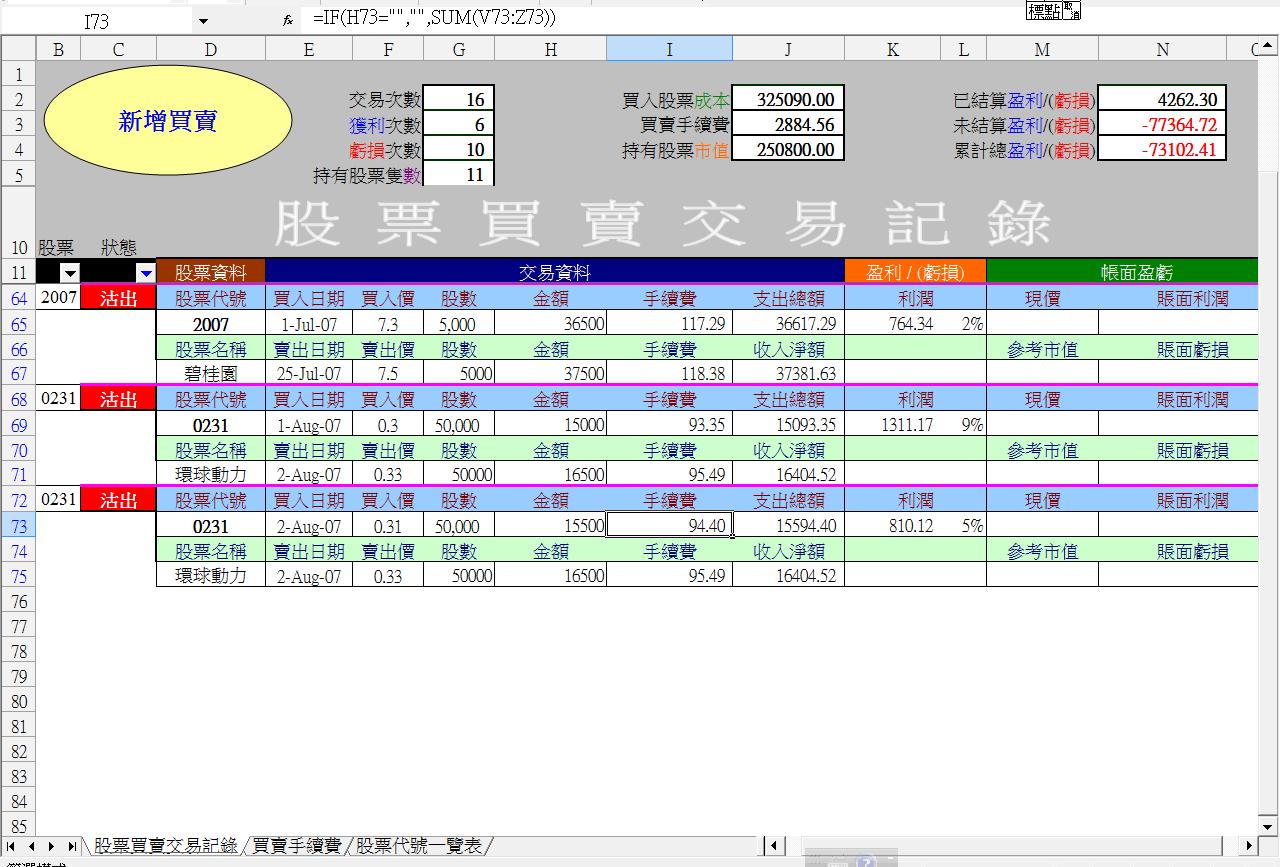Select profit cell 810.12
The height and width of the screenshot is (867, 1280).
pos(893,525)
